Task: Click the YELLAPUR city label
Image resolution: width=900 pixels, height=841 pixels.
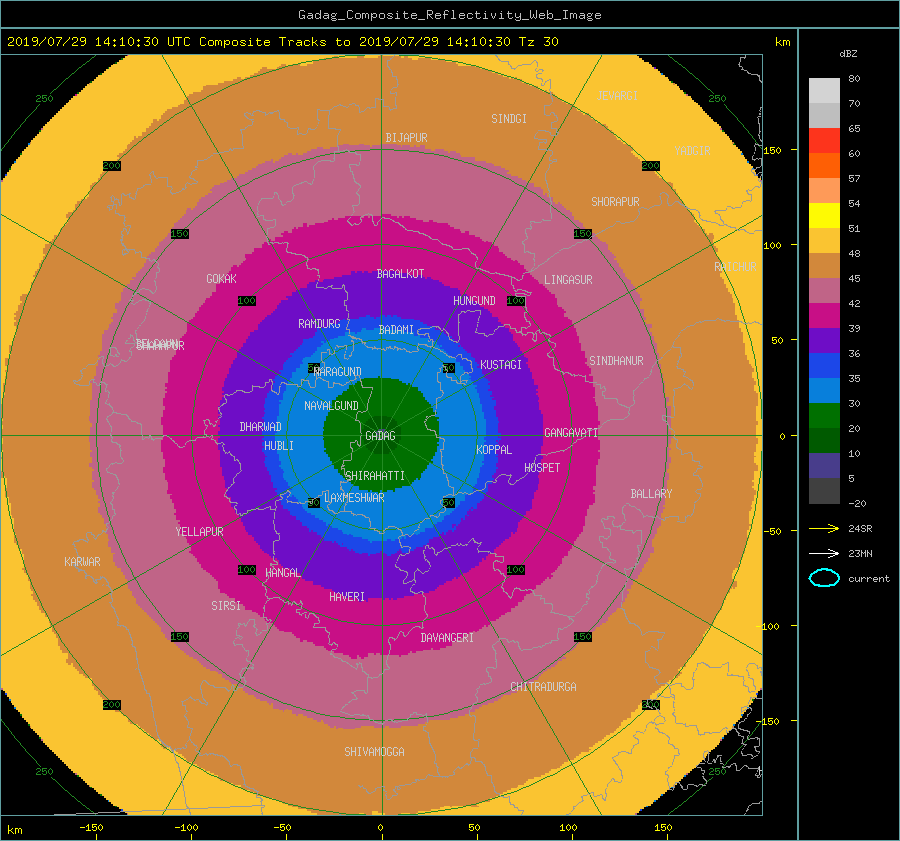Action: [x=199, y=532]
